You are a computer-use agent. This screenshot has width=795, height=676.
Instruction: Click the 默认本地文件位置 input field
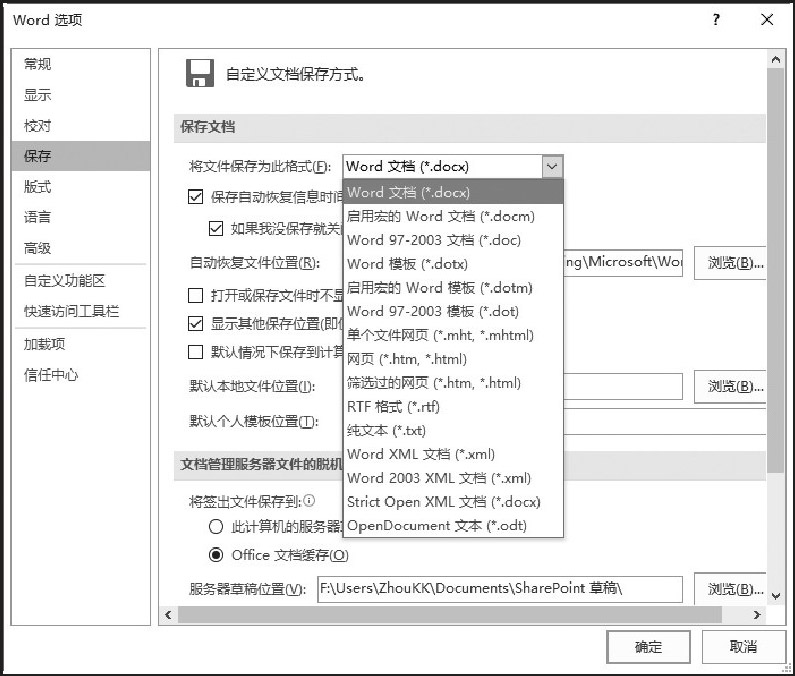pos(623,386)
